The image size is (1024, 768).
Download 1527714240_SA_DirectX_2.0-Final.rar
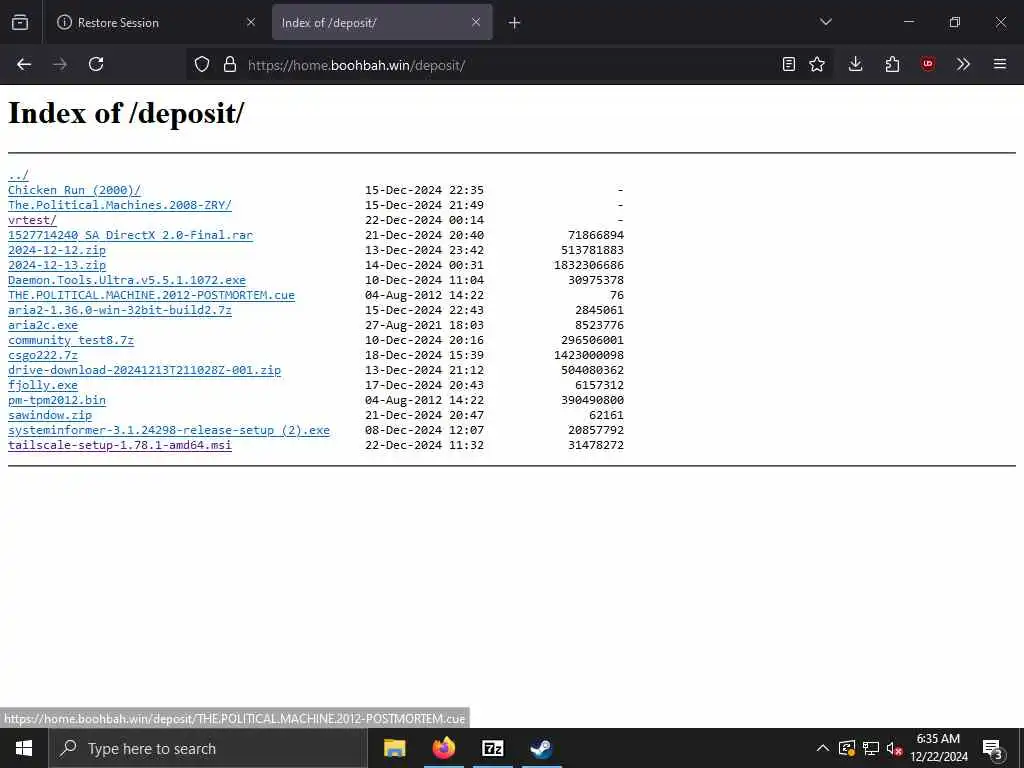(131, 235)
